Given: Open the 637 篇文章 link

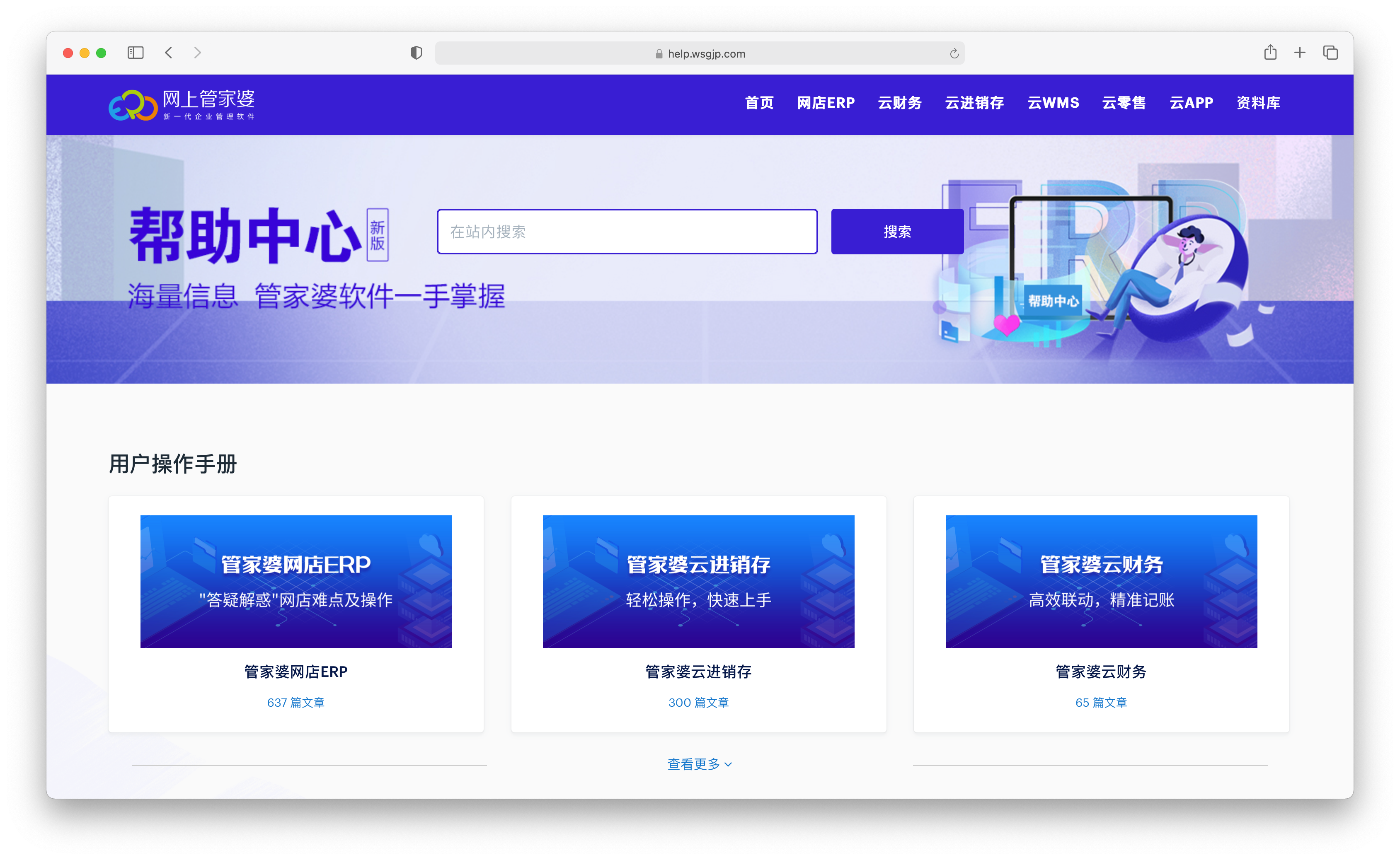Looking at the screenshot, I should (296, 703).
